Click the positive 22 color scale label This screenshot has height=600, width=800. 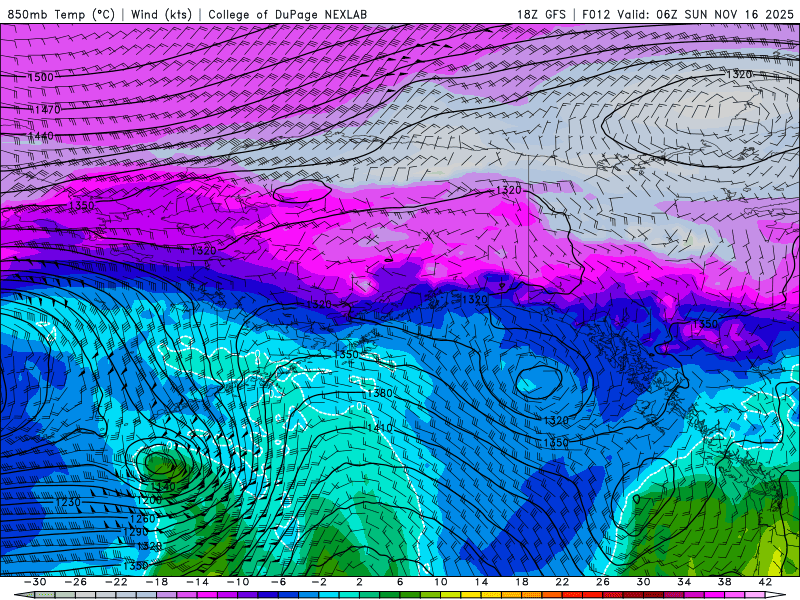point(562,582)
